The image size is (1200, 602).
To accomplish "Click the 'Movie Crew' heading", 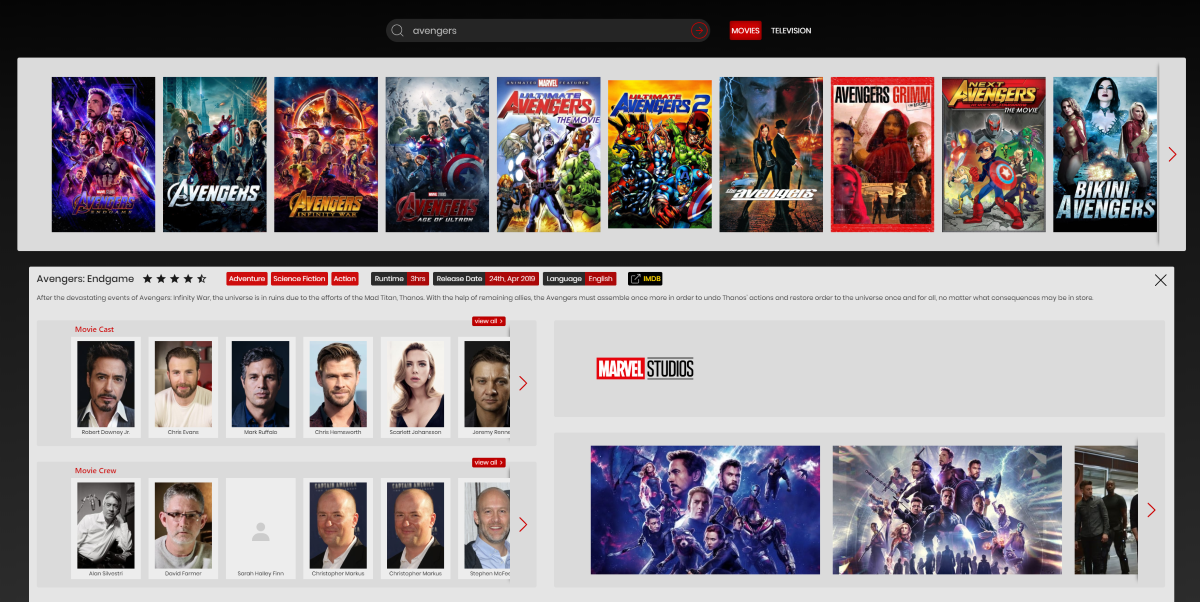I will (x=96, y=470).
